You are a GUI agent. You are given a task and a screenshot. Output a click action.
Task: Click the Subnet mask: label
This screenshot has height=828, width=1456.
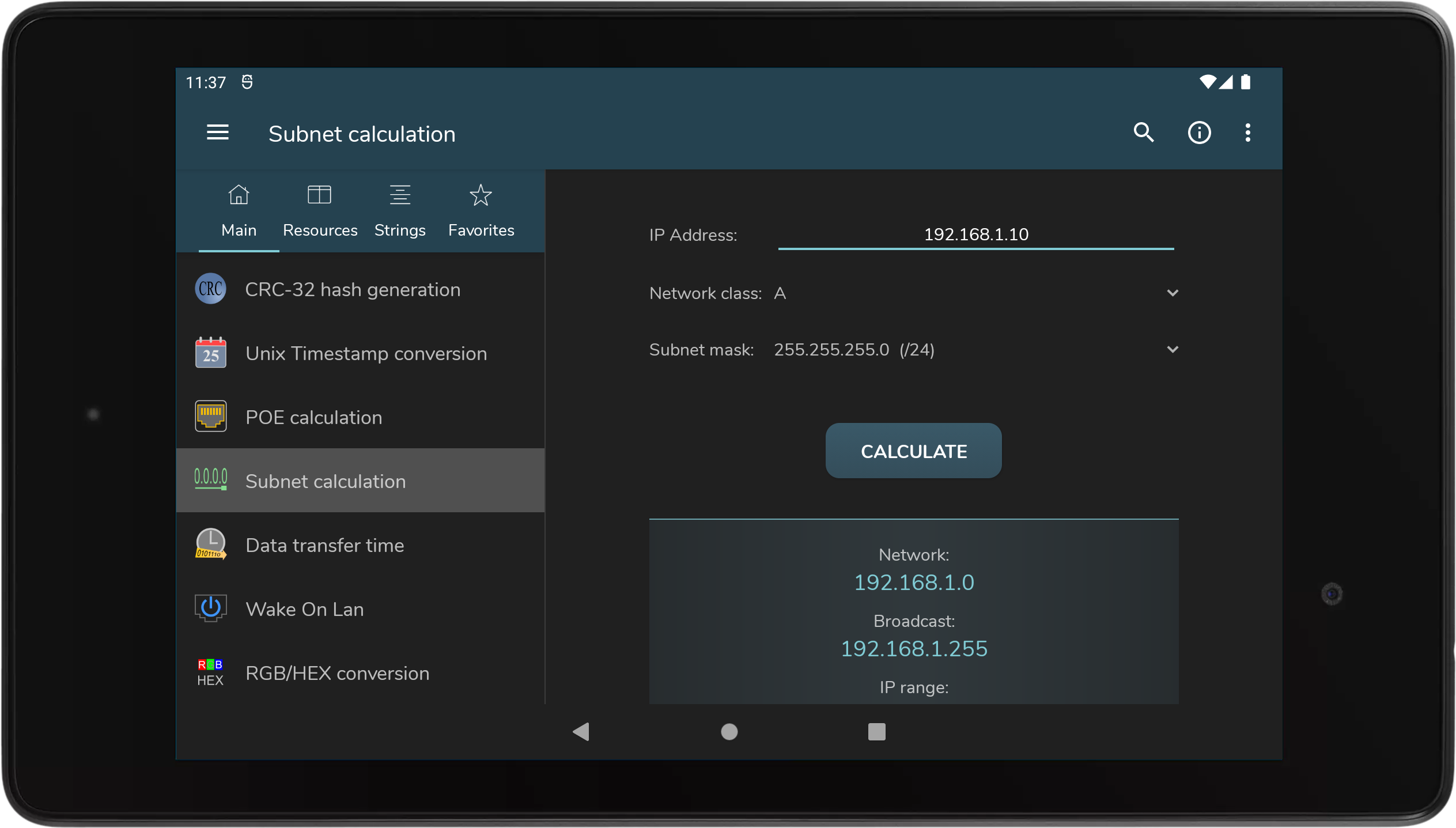(701, 350)
